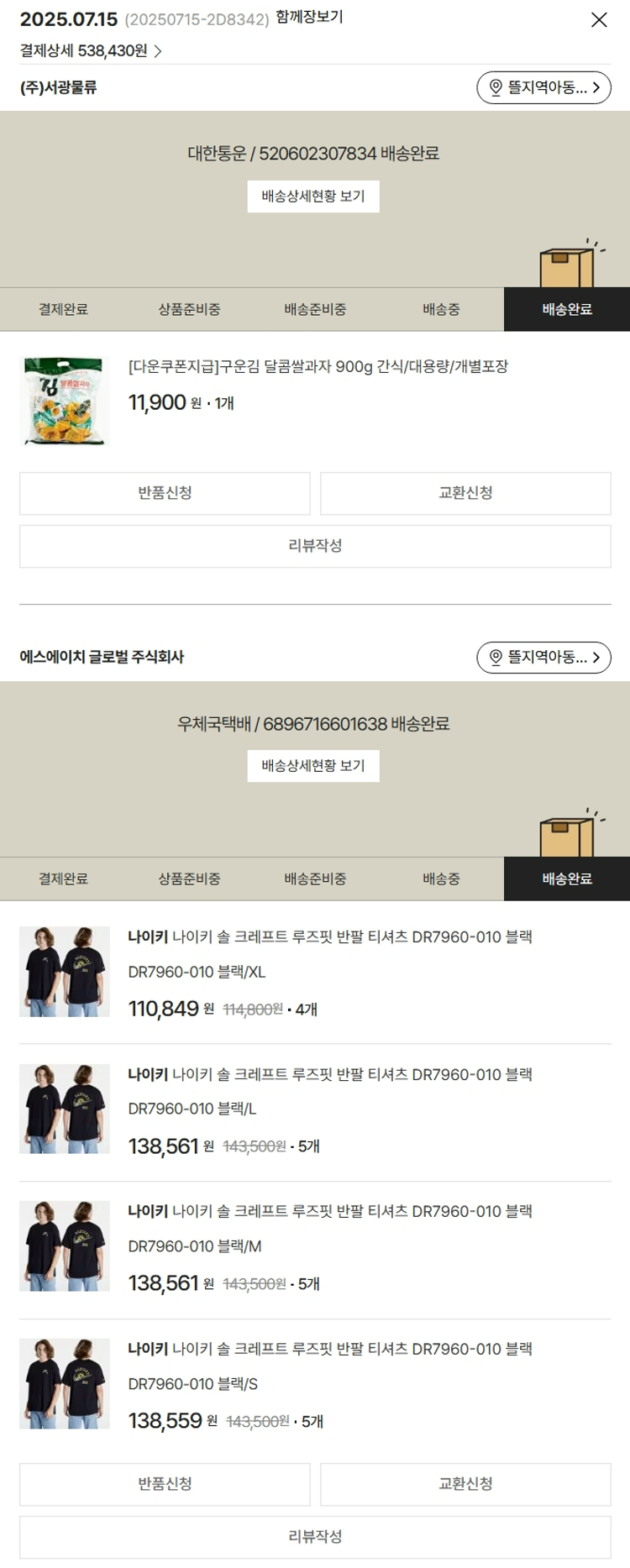
Task: Click delivery box icon in first shipment
Action: pos(570,265)
